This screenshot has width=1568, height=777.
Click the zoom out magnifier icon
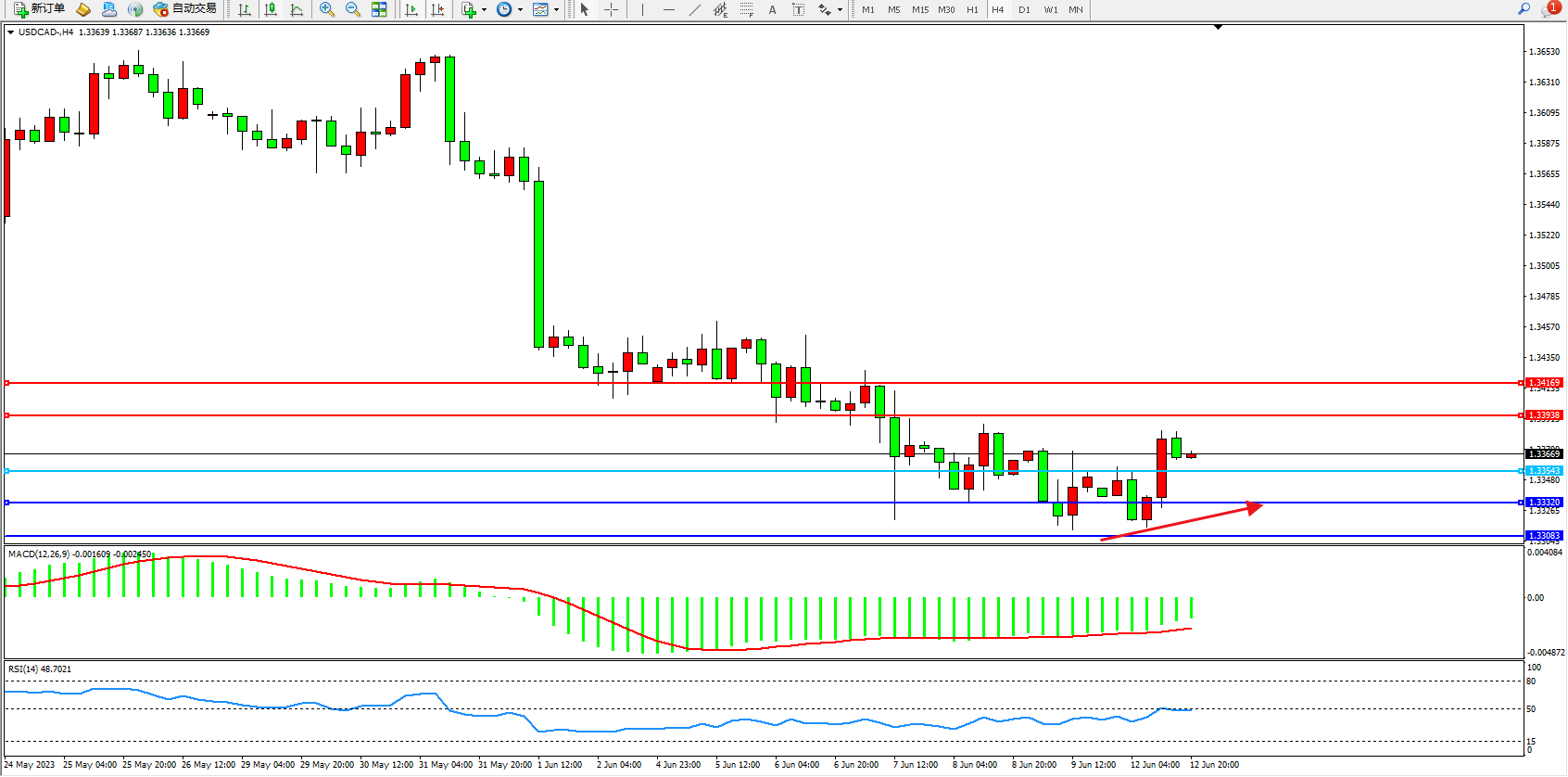pyautogui.click(x=352, y=9)
